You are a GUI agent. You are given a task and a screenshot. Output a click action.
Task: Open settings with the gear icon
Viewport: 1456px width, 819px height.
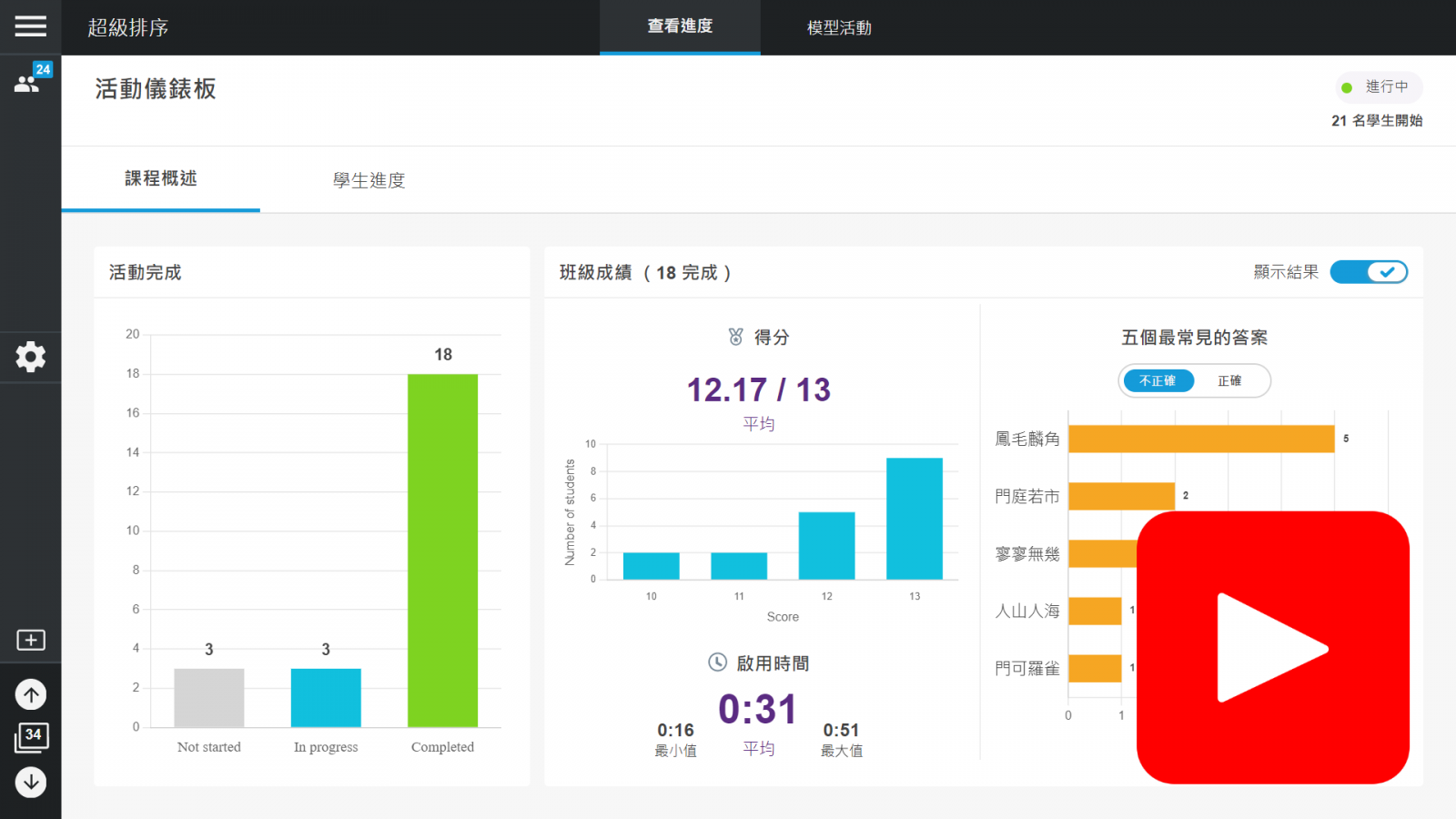(x=30, y=357)
